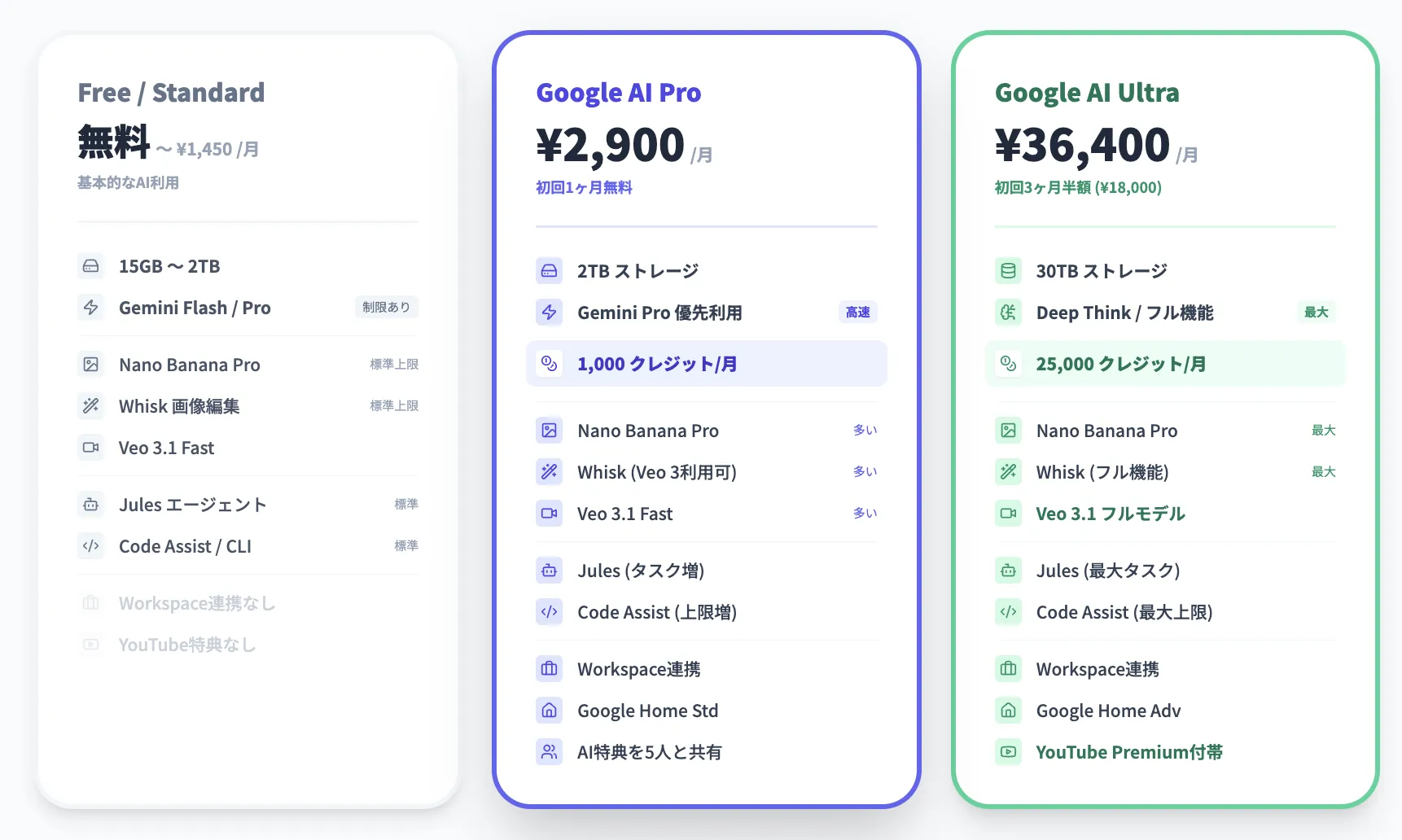Click the Jules エージェント robot icon in Free card
The height and width of the screenshot is (840, 1402).
click(91, 505)
